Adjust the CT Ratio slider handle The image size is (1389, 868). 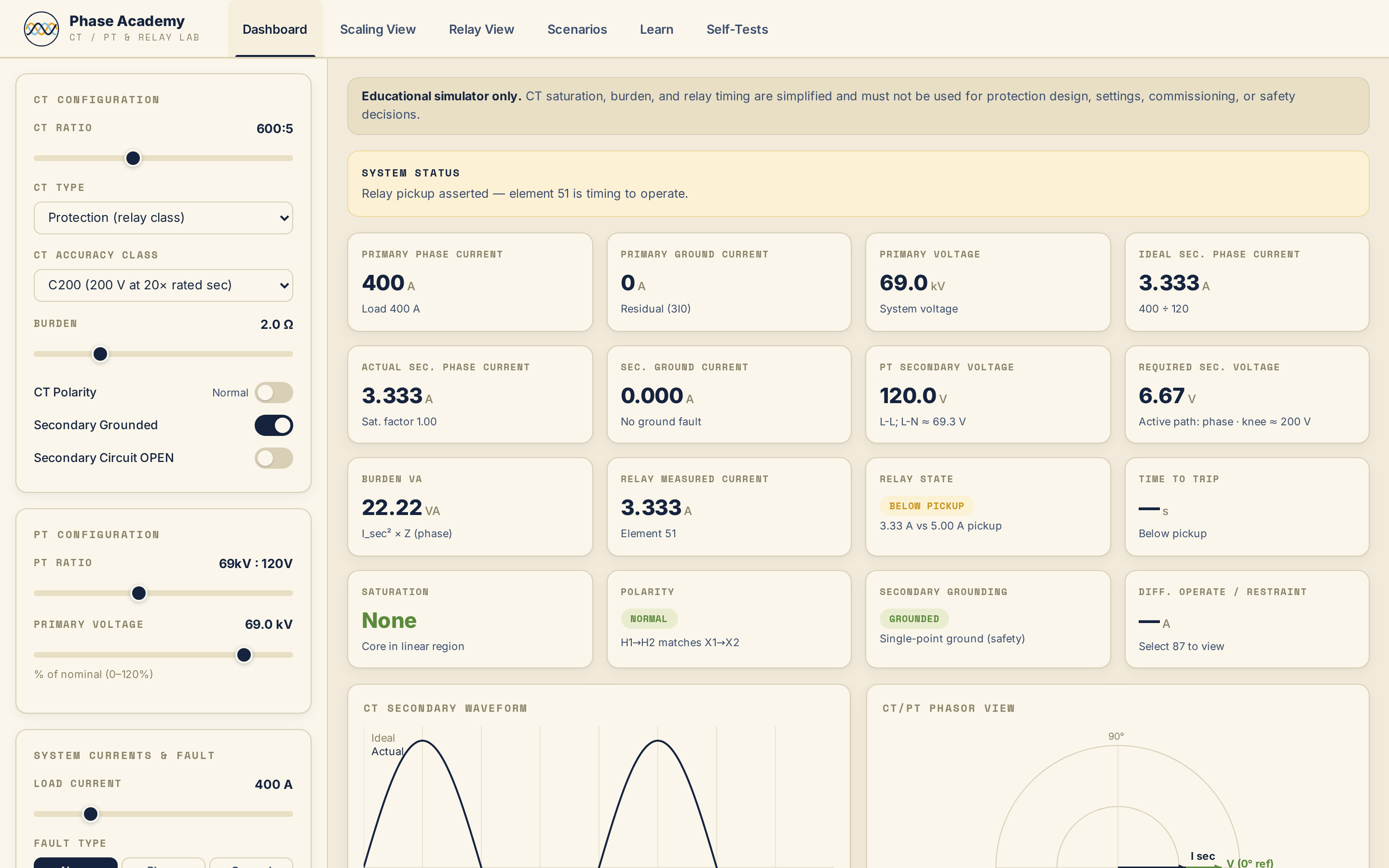(133, 158)
